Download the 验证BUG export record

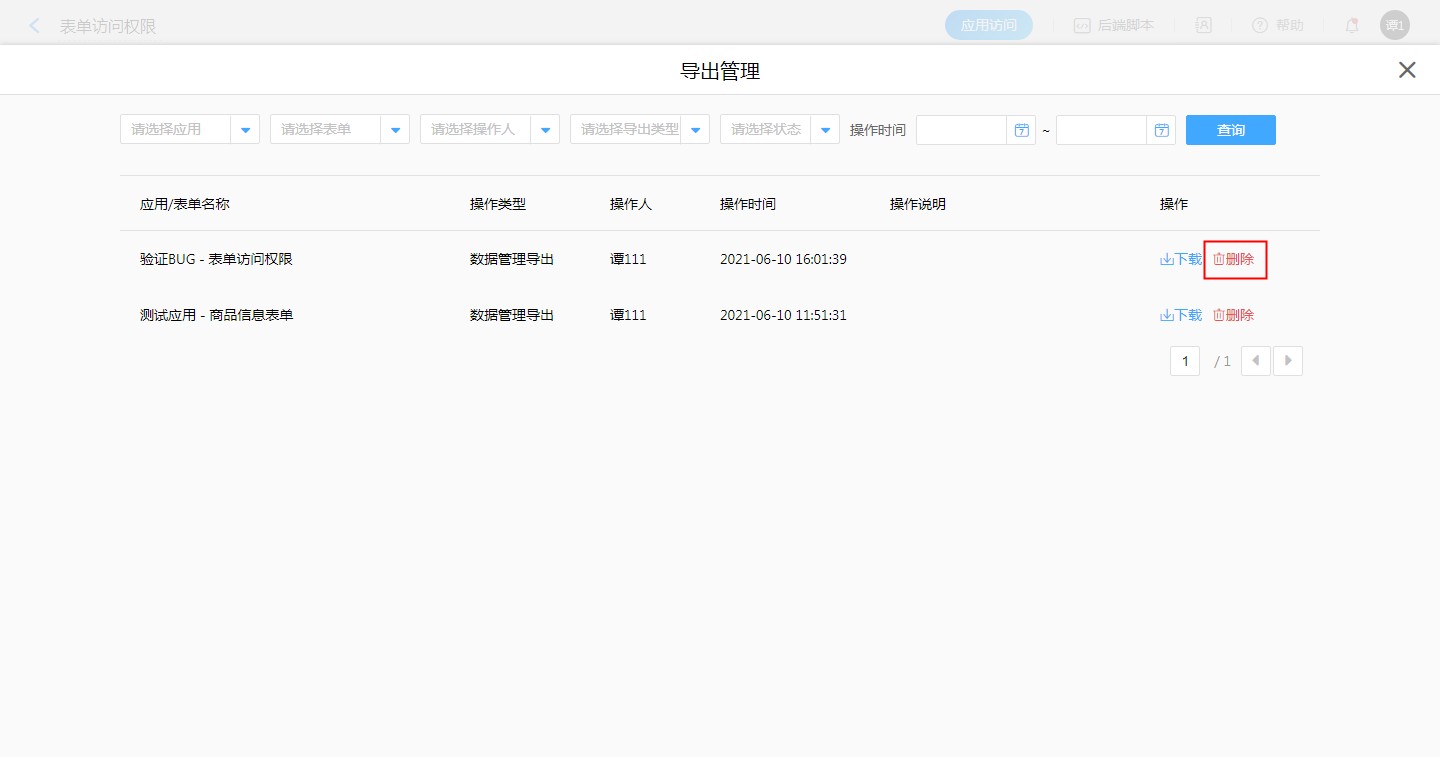(1181, 259)
